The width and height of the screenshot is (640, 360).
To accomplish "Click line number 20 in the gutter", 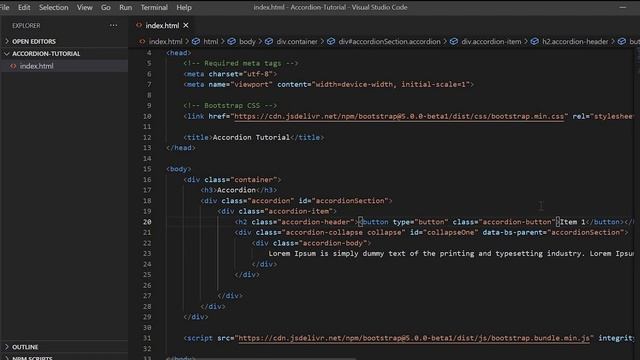I will click(x=147, y=222).
